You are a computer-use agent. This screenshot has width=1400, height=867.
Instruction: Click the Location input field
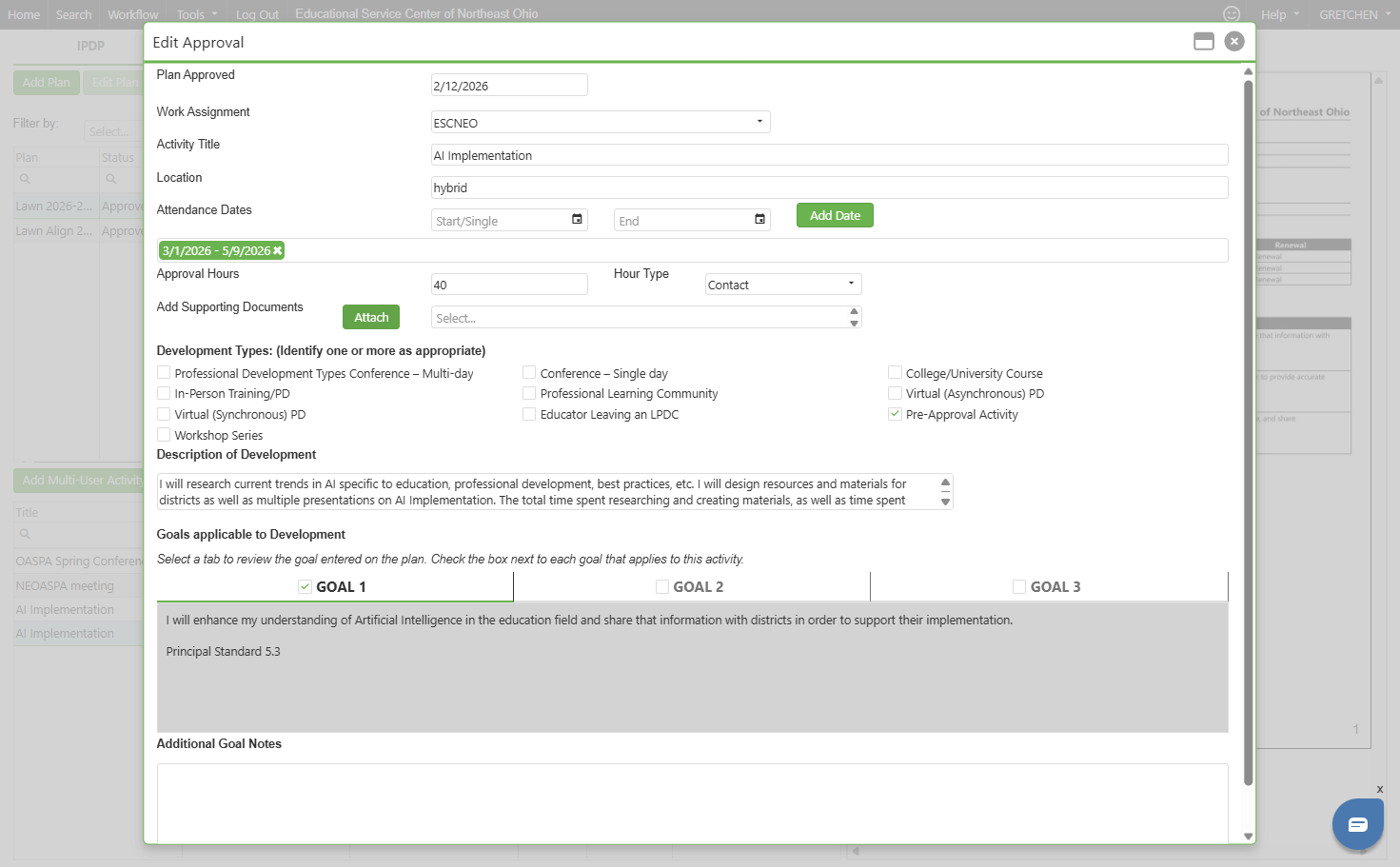pos(829,187)
